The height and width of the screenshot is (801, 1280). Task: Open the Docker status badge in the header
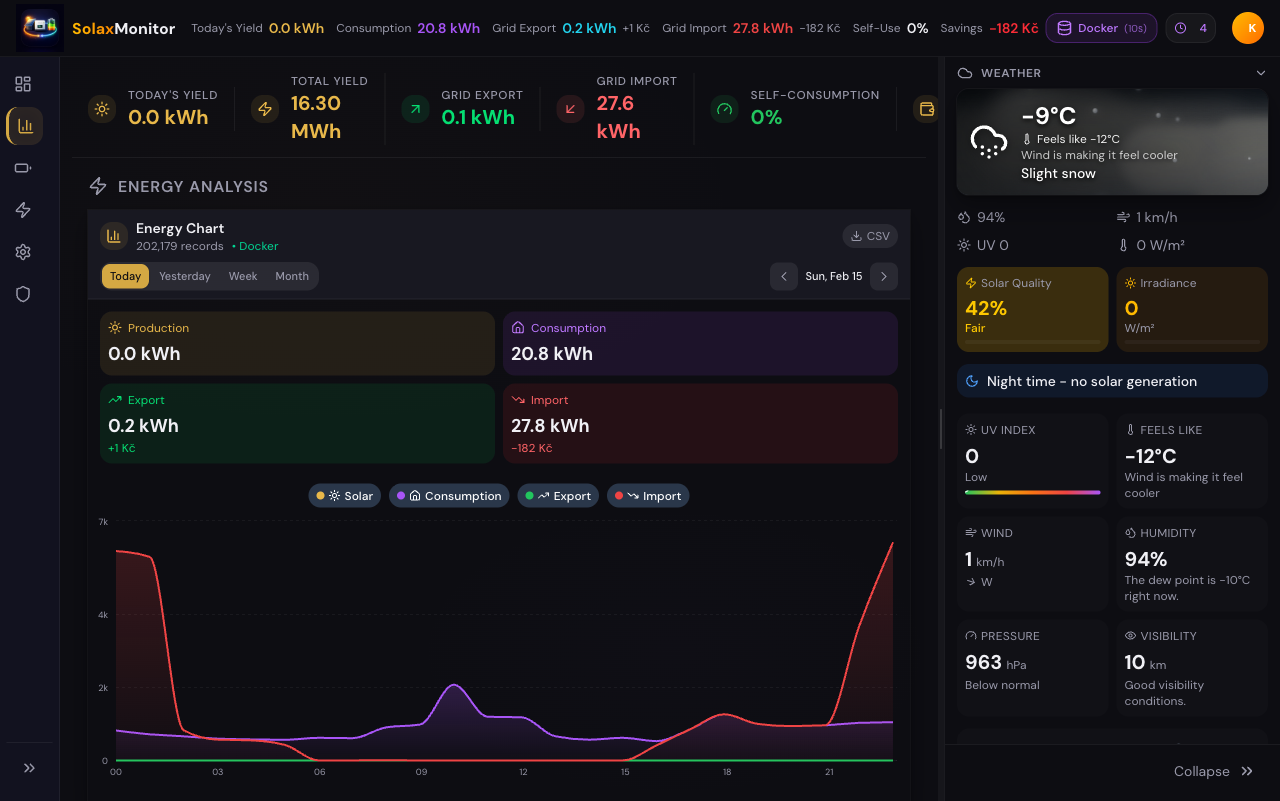coord(1101,28)
